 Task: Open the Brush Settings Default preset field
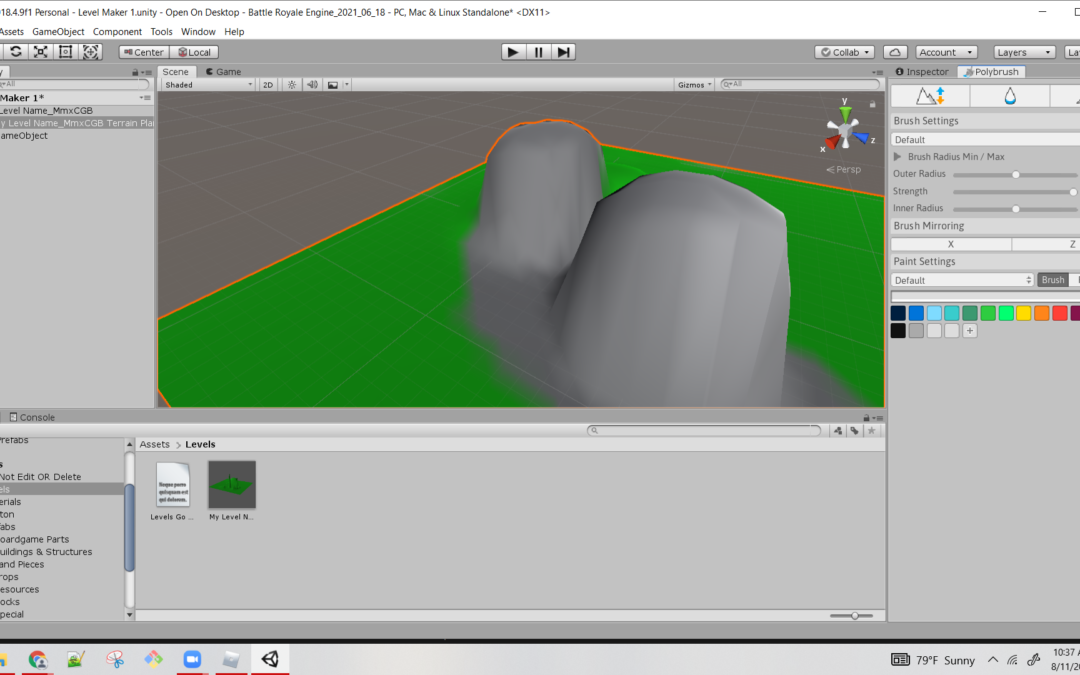985,139
